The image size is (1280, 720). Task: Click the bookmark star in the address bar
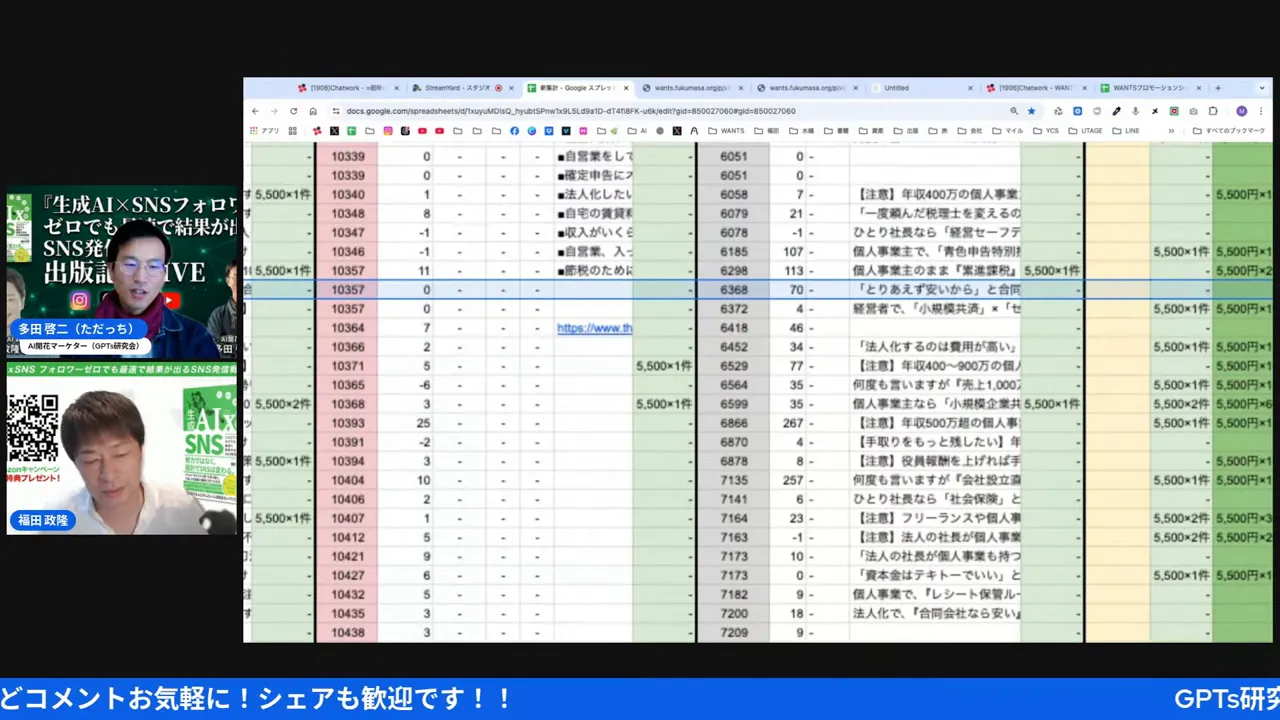pyautogui.click(x=1031, y=111)
